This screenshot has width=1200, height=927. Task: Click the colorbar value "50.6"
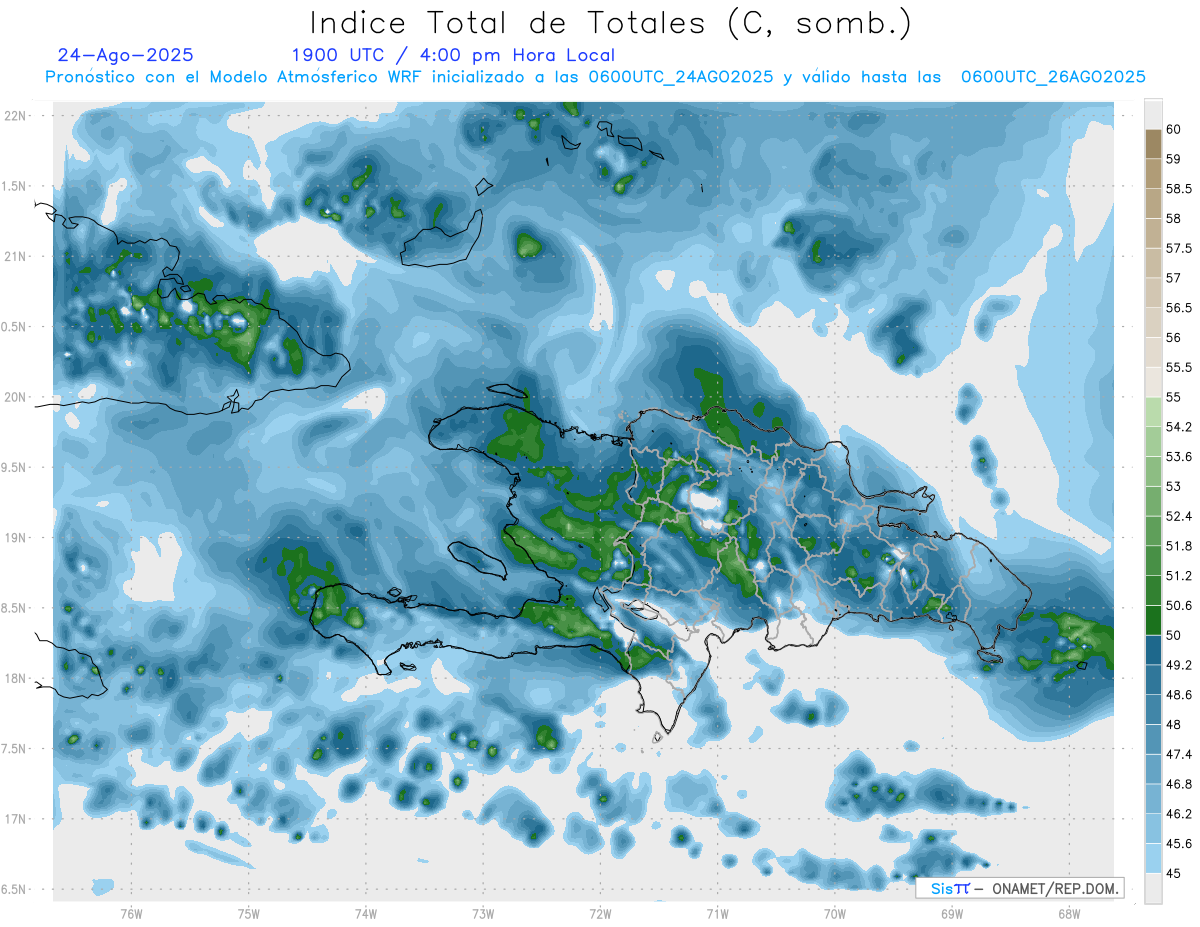click(x=1178, y=606)
